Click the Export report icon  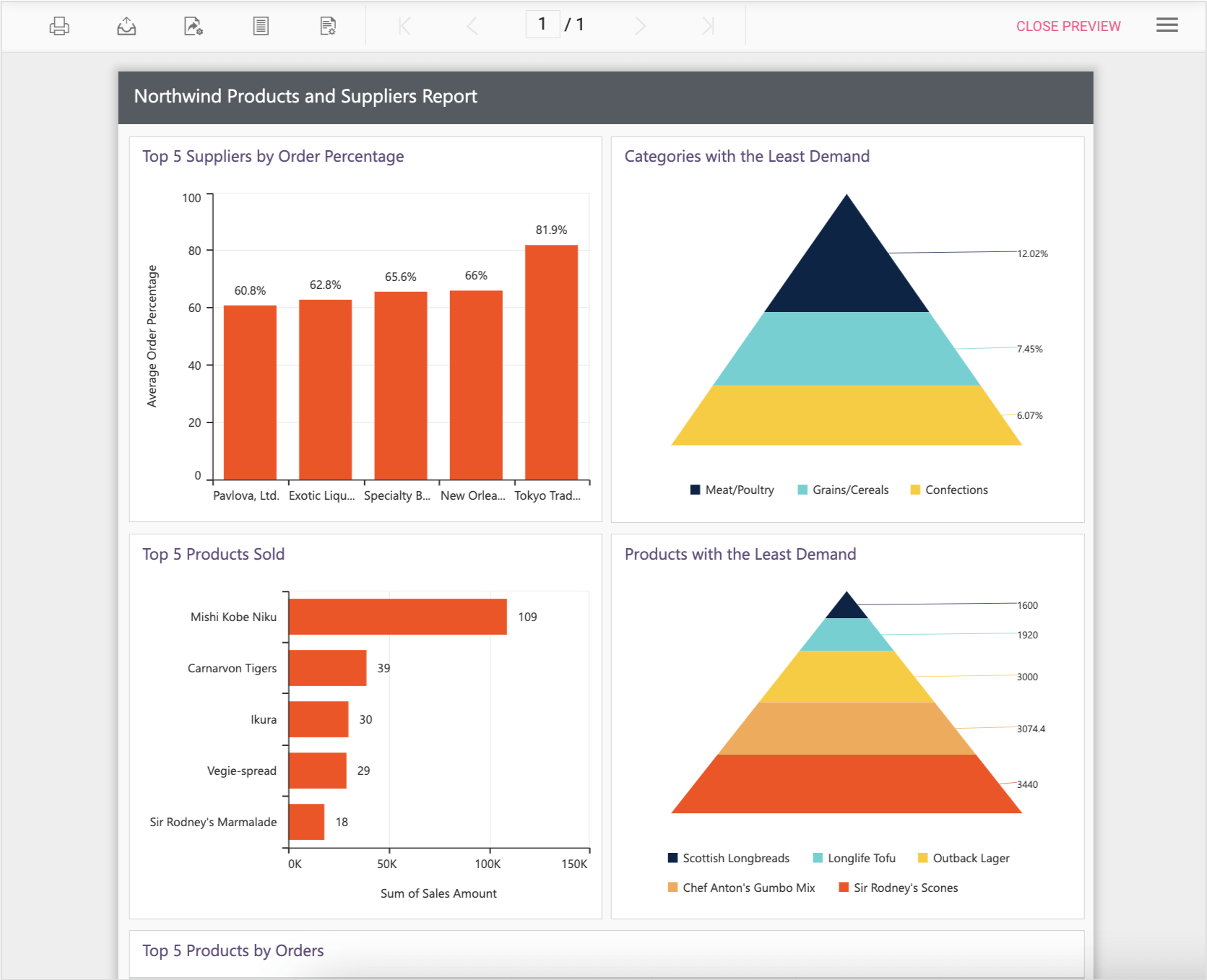[x=126, y=27]
